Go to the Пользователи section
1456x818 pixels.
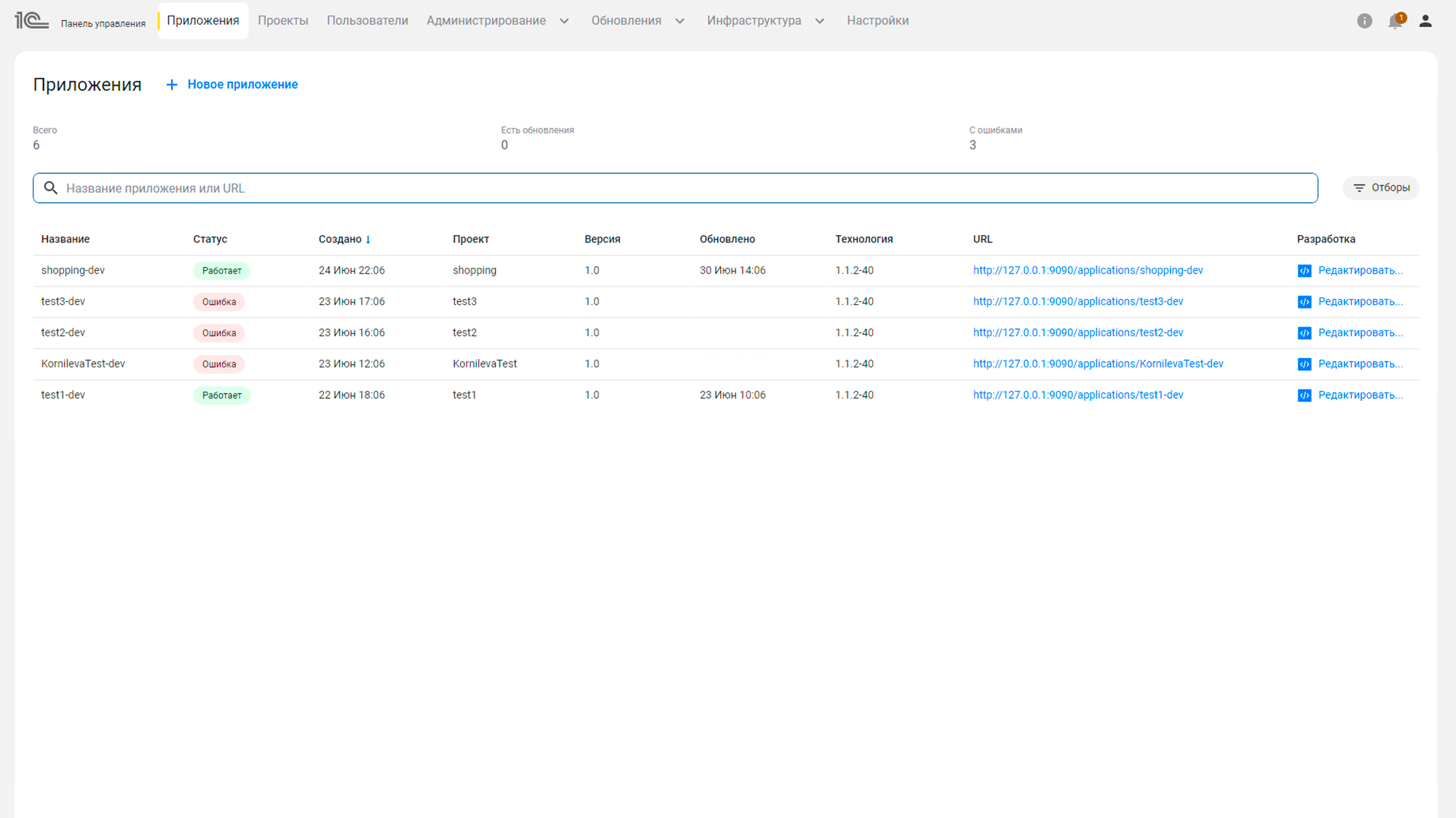click(x=367, y=21)
